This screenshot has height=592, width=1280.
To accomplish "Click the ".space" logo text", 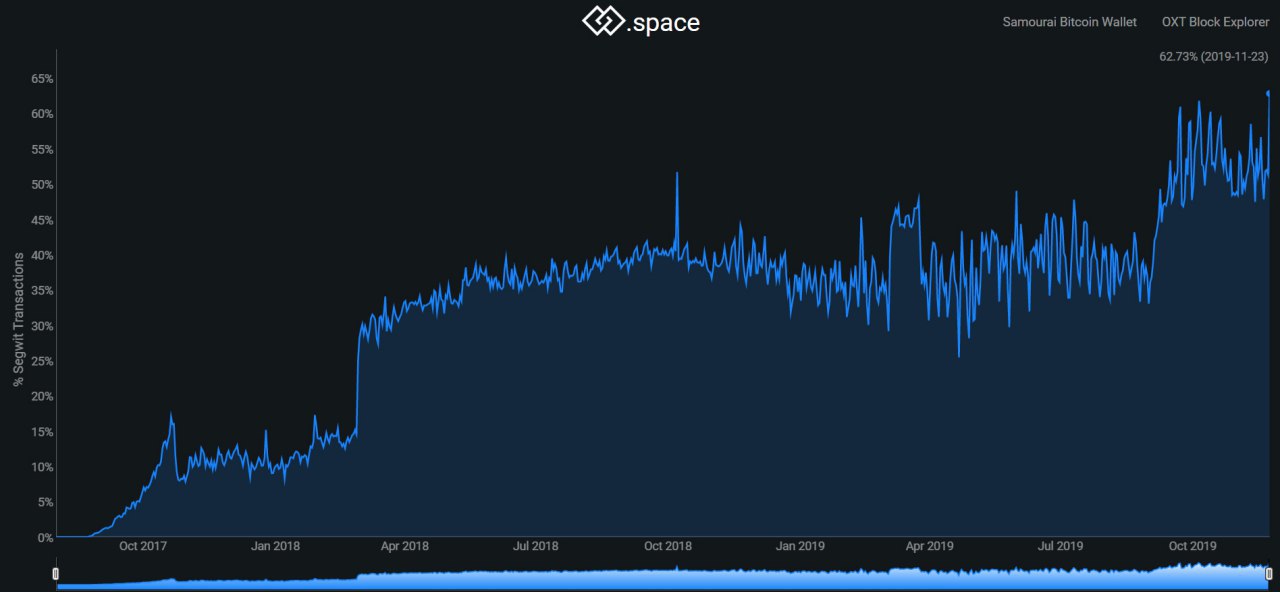I will (x=664, y=22).
